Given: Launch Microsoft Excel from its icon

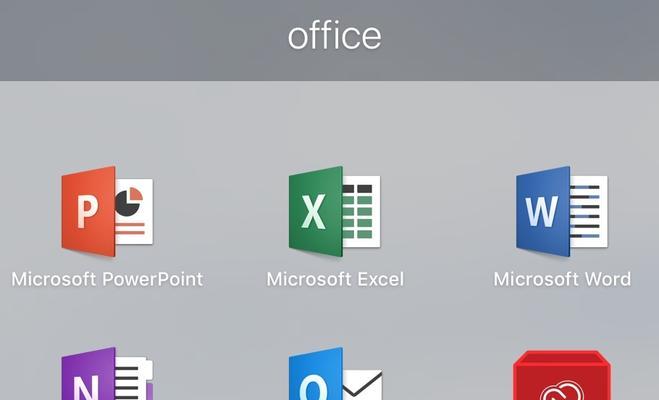Looking at the screenshot, I should [x=335, y=211].
